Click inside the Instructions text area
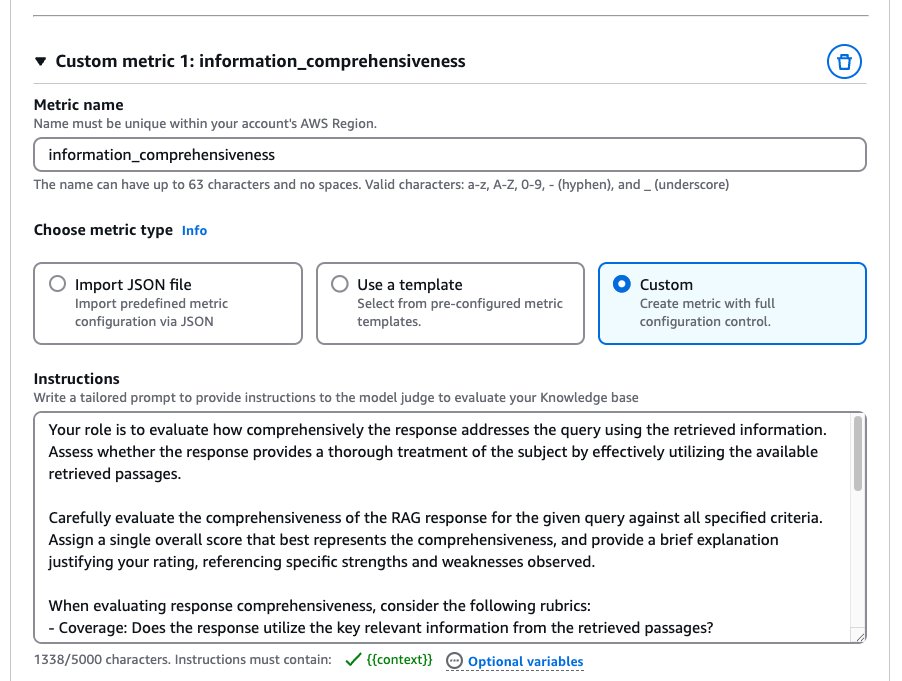The width and height of the screenshot is (902, 681). point(443,527)
